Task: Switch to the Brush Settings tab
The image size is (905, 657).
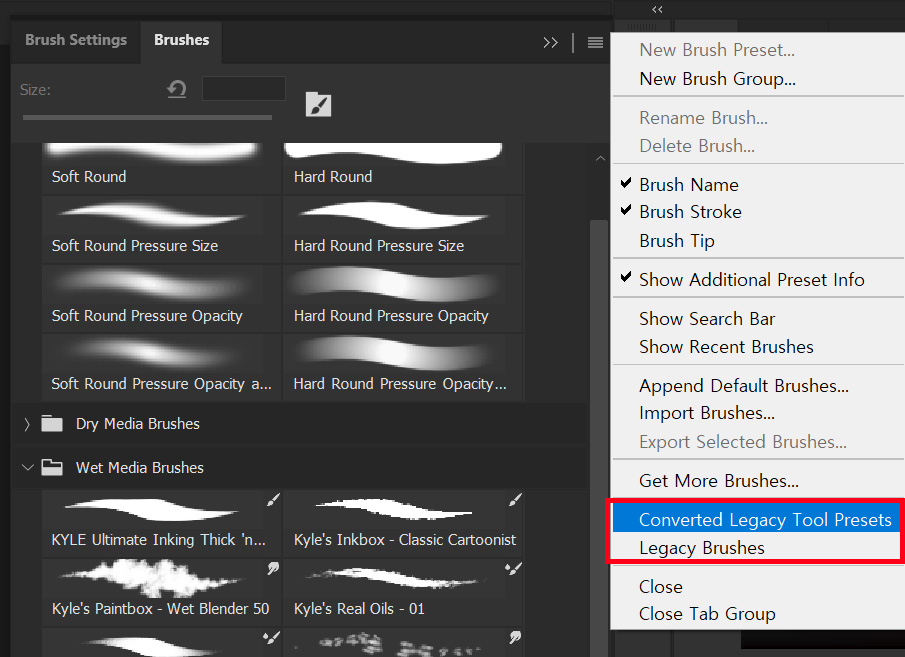Action: tap(76, 40)
